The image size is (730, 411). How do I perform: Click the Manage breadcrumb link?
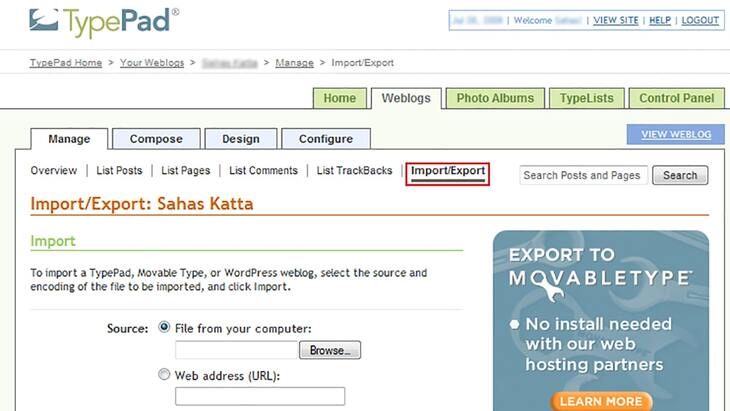pos(294,63)
